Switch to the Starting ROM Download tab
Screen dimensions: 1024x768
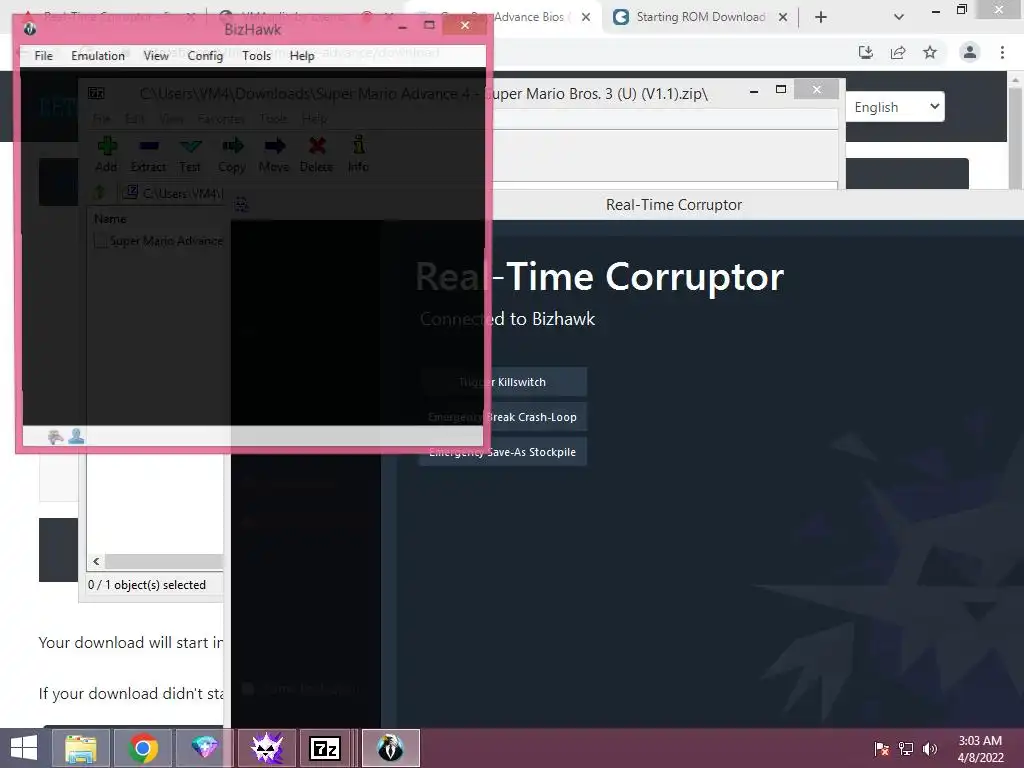pyautogui.click(x=699, y=17)
